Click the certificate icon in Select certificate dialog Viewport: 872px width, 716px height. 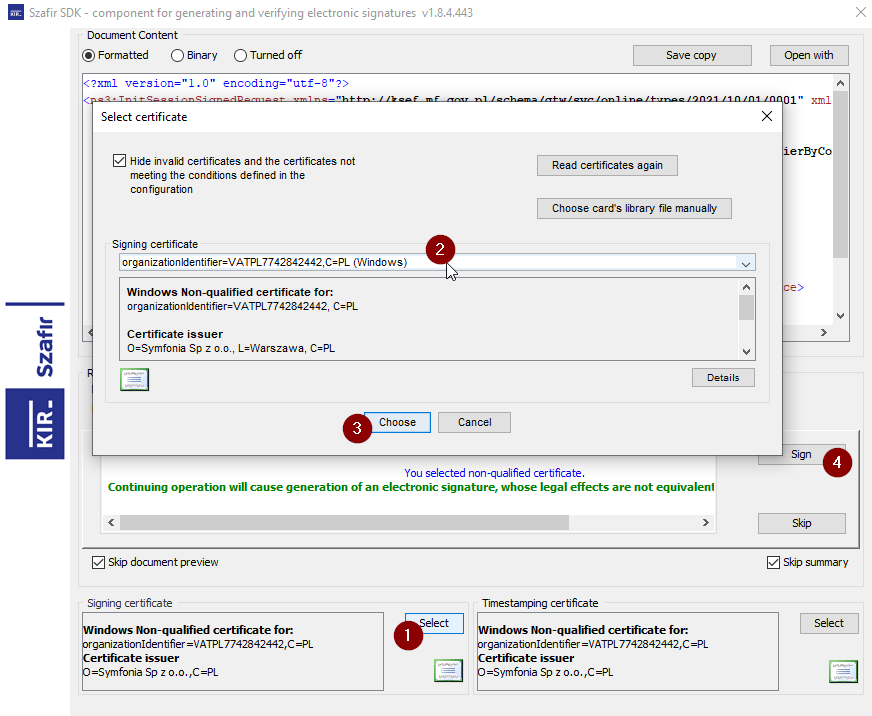tap(134, 379)
